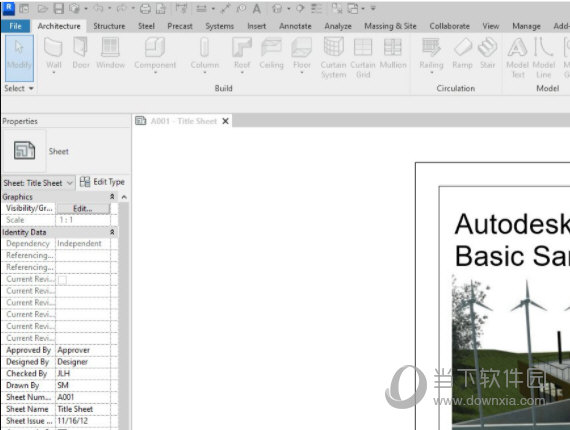Click the Sheet Issue Date value 11/16/12
Screen dimensions: 570x430
point(83,421)
